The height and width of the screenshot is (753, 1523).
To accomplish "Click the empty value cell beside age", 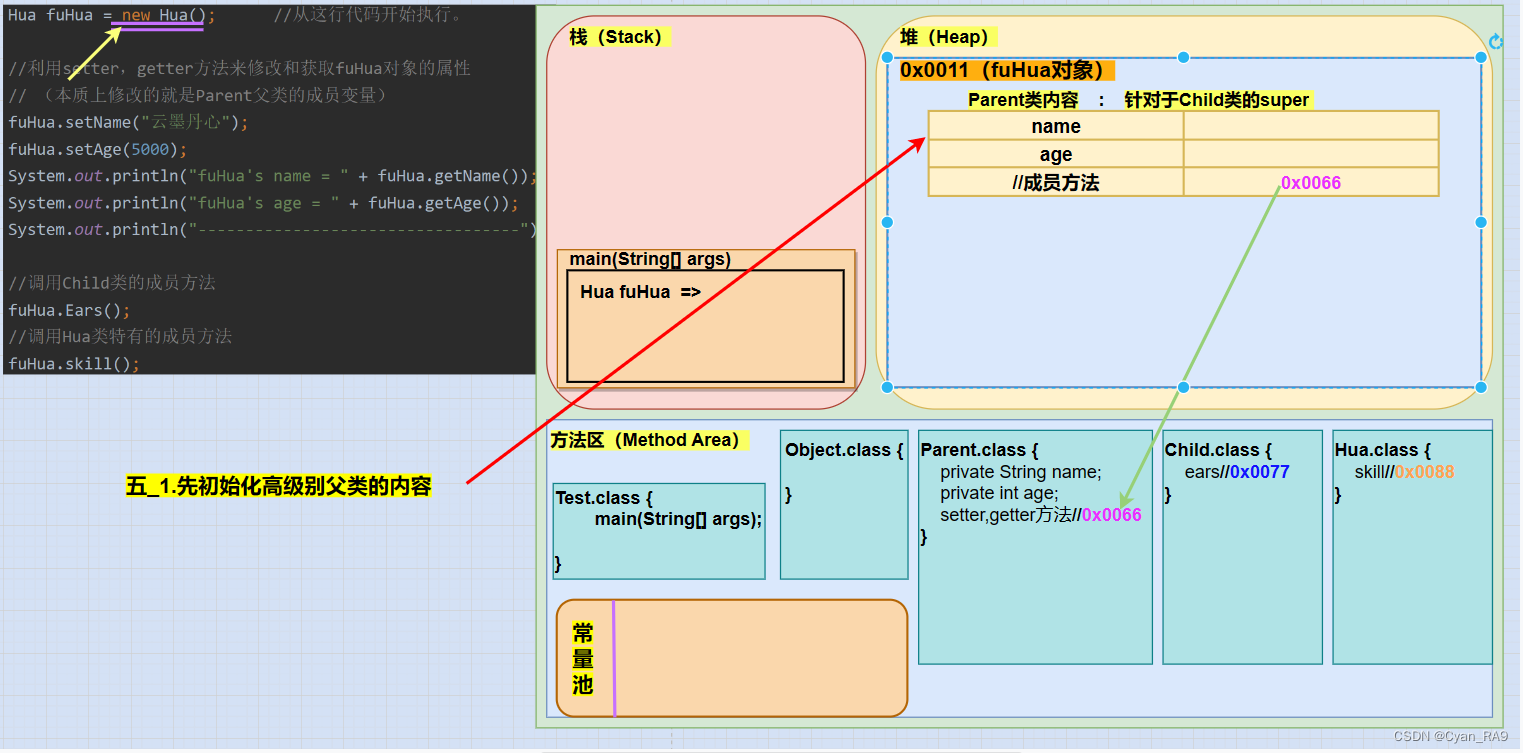I will (1311, 154).
